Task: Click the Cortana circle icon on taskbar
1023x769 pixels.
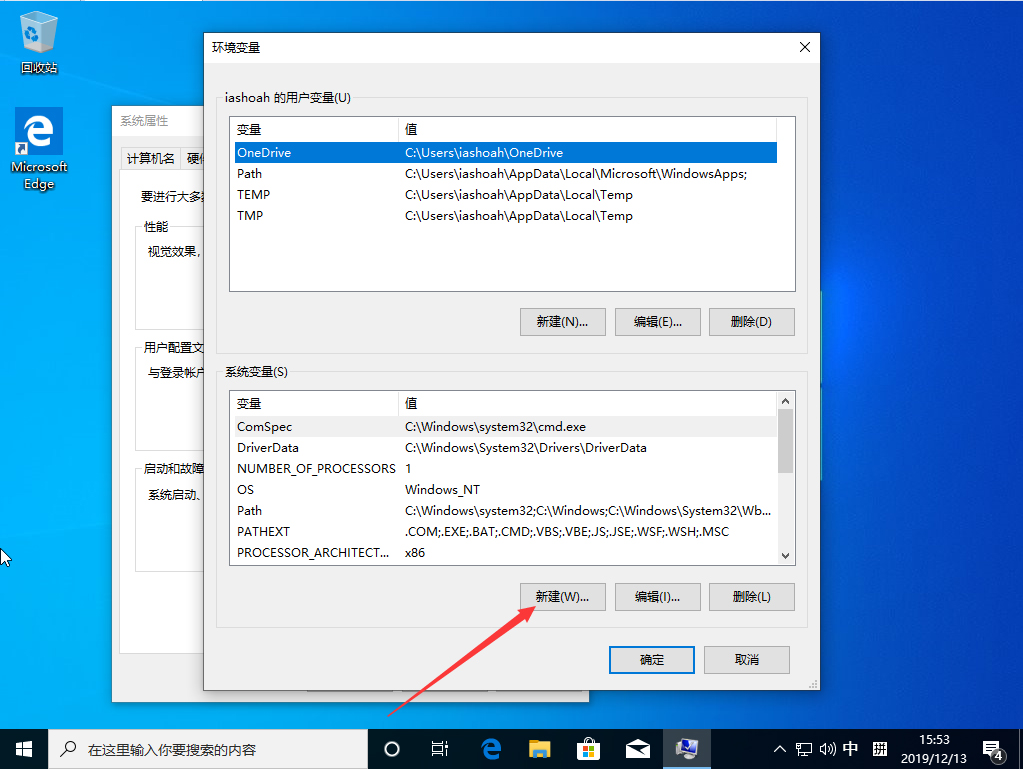Action: click(x=391, y=748)
